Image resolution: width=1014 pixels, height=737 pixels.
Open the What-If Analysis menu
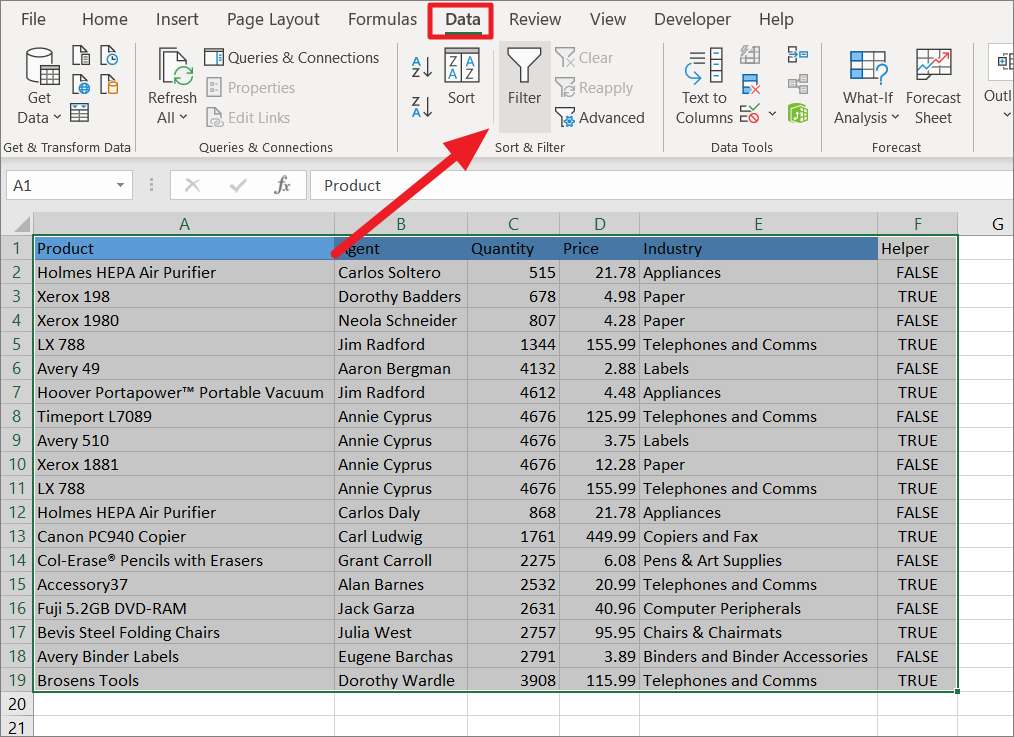pyautogui.click(x=867, y=87)
